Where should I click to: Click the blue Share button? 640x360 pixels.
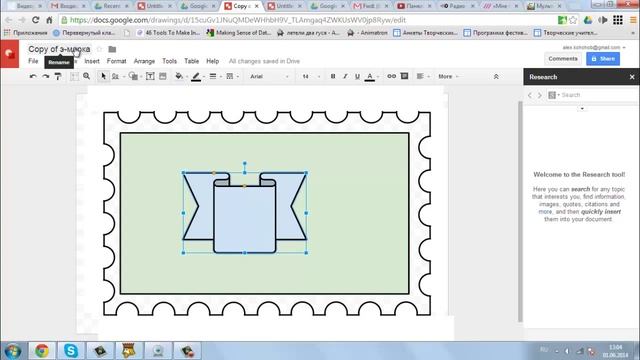pyautogui.click(x=603, y=58)
